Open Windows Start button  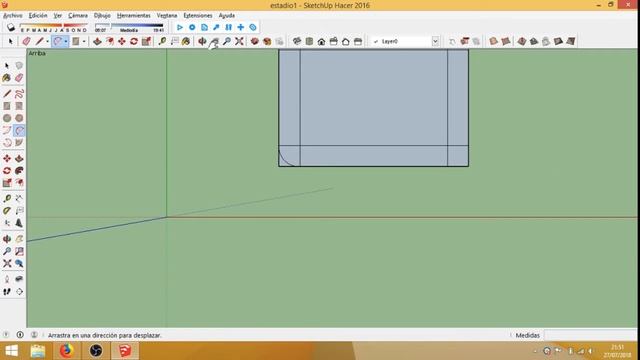11,351
